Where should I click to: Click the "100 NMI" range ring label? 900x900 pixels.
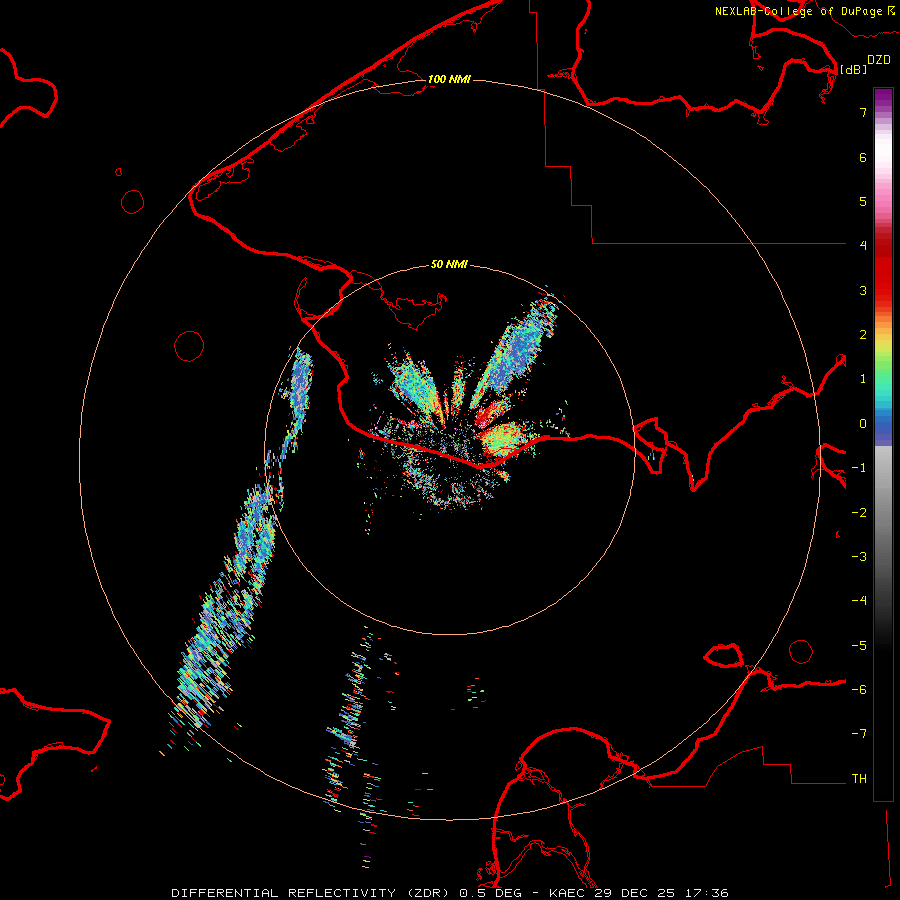click(x=449, y=79)
